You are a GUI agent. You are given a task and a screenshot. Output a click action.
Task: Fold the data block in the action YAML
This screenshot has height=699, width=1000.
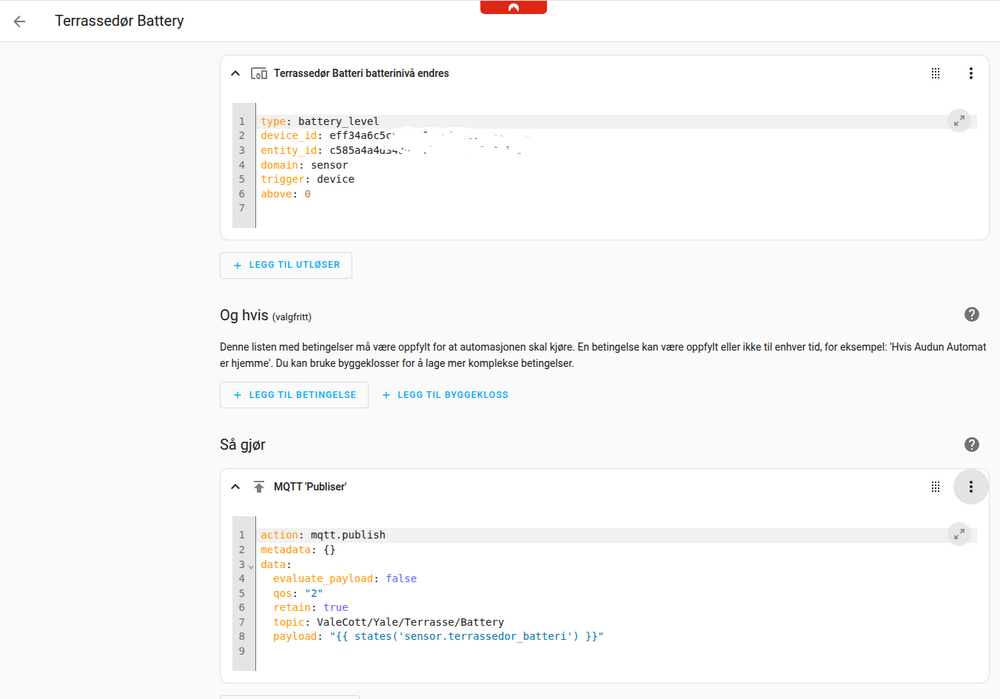click(251, 566)
